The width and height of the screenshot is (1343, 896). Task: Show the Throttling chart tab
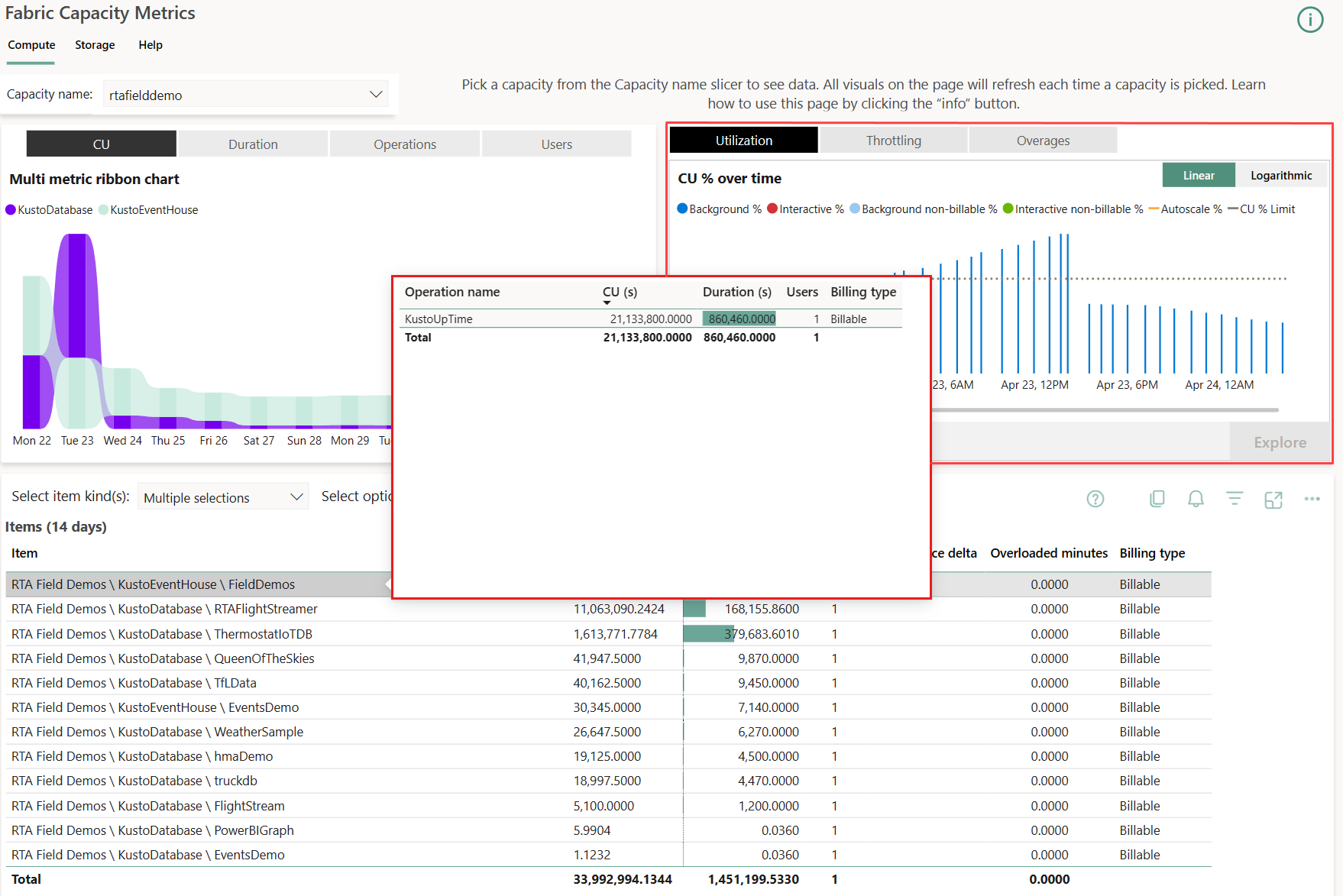(x=893, y=141)
